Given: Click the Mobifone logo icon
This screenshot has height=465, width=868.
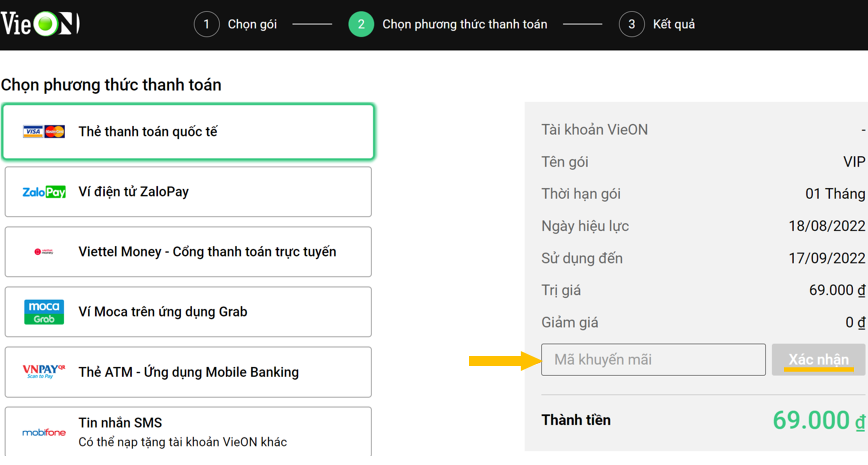Looking at the screenshot, I should (x=44, y=432).
